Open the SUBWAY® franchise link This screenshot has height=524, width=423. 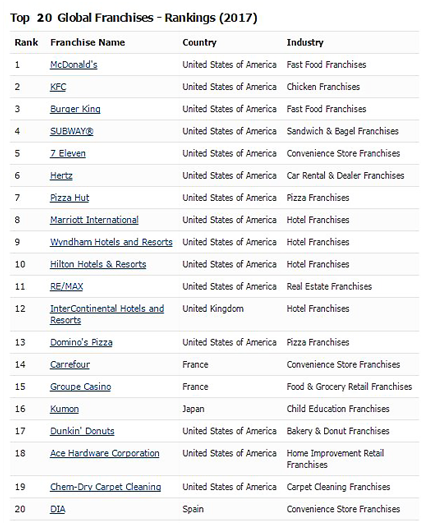(x=72, y=131)
